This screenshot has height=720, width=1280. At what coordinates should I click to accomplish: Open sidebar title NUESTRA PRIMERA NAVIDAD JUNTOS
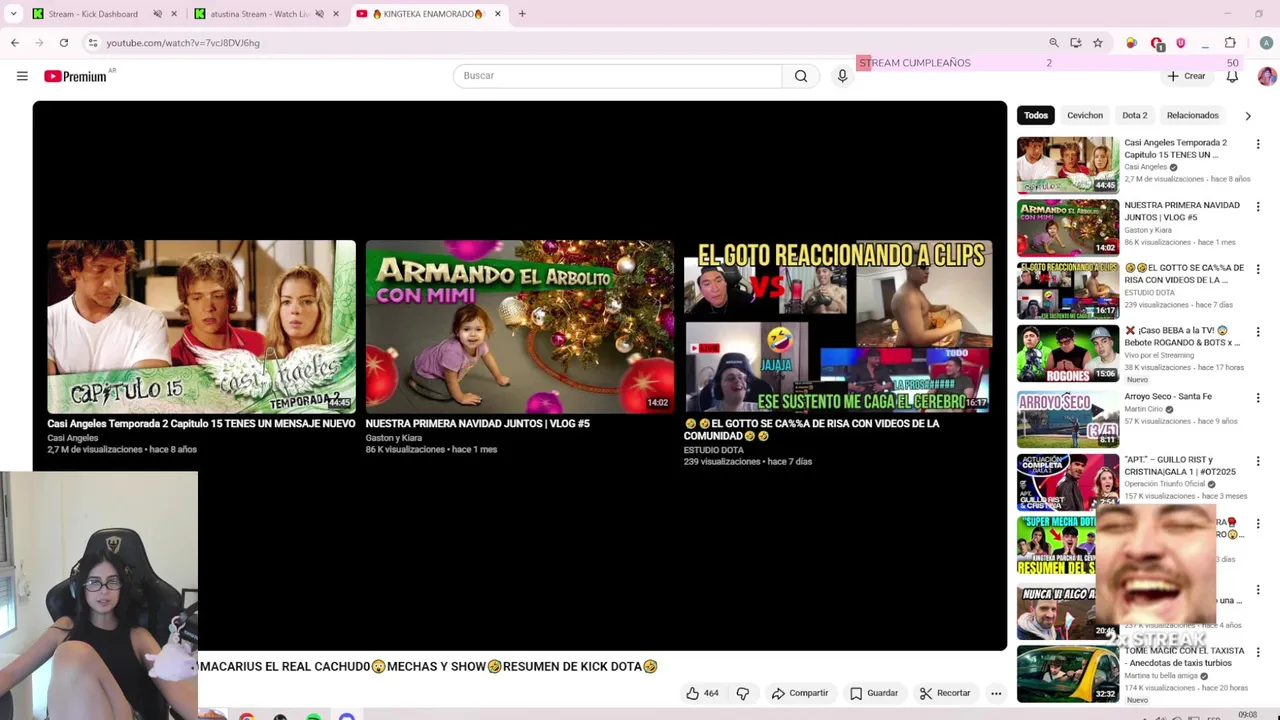tap(1181, 211)
